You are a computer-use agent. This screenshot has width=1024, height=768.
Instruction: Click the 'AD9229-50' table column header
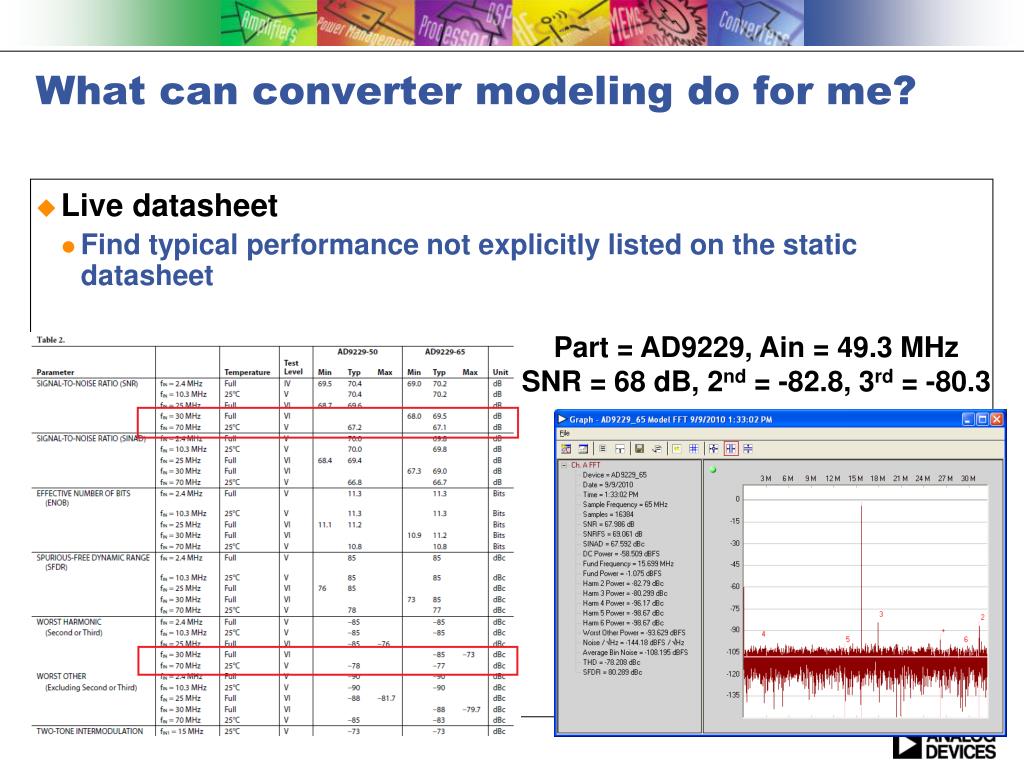click(x=357, y=352)
